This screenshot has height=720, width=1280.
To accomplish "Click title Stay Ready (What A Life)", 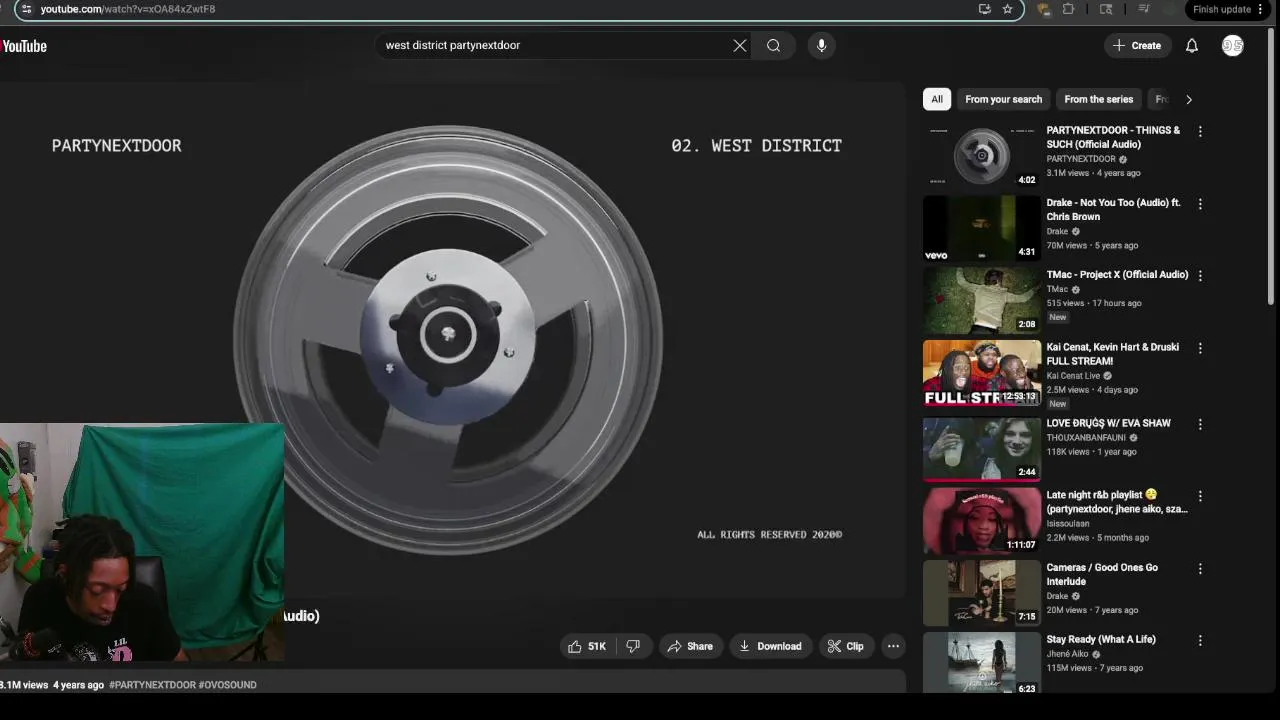I will 1101,640.
